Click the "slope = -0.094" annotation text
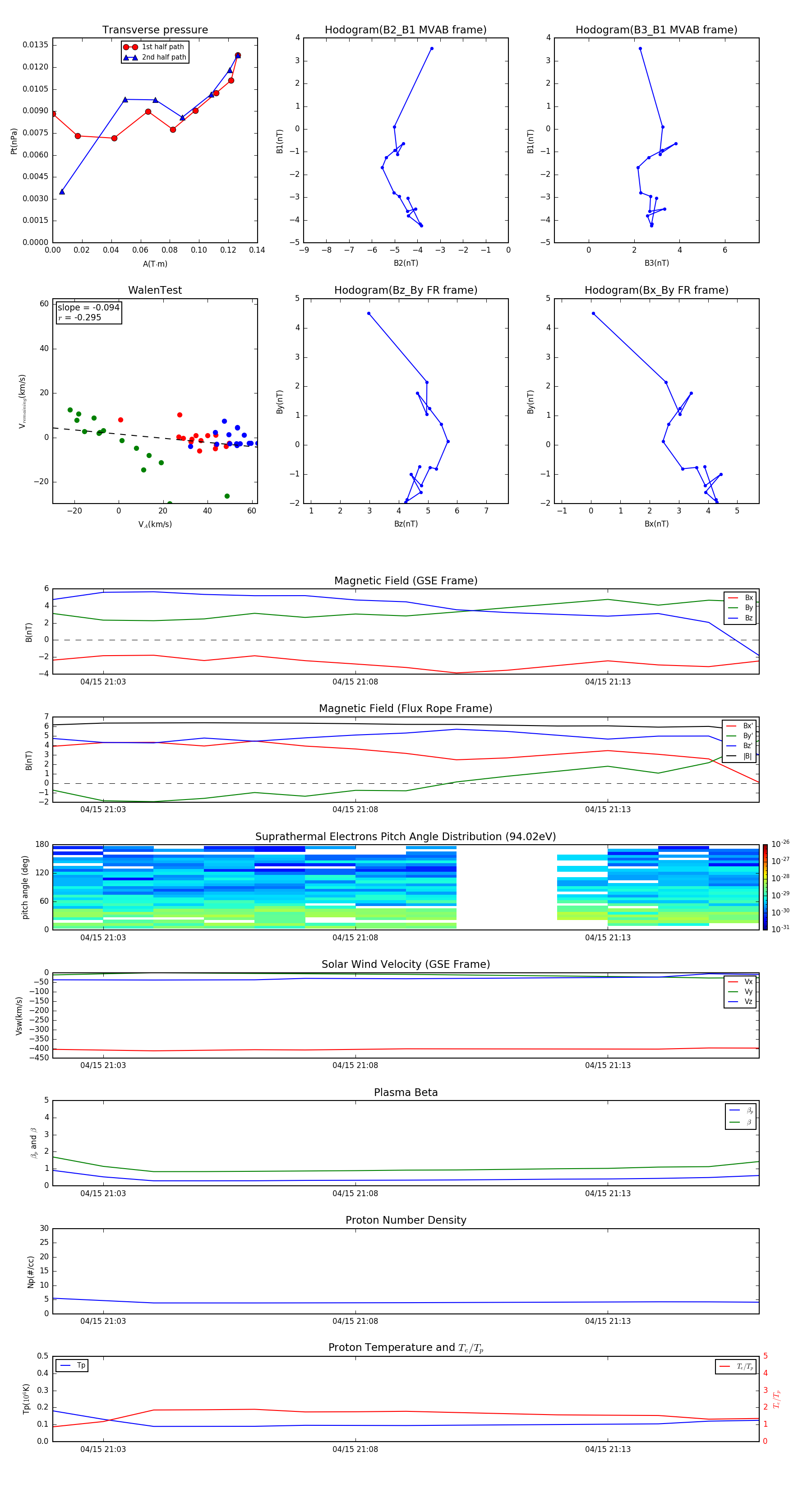The image size is (812, 1489). click(88, 308)
